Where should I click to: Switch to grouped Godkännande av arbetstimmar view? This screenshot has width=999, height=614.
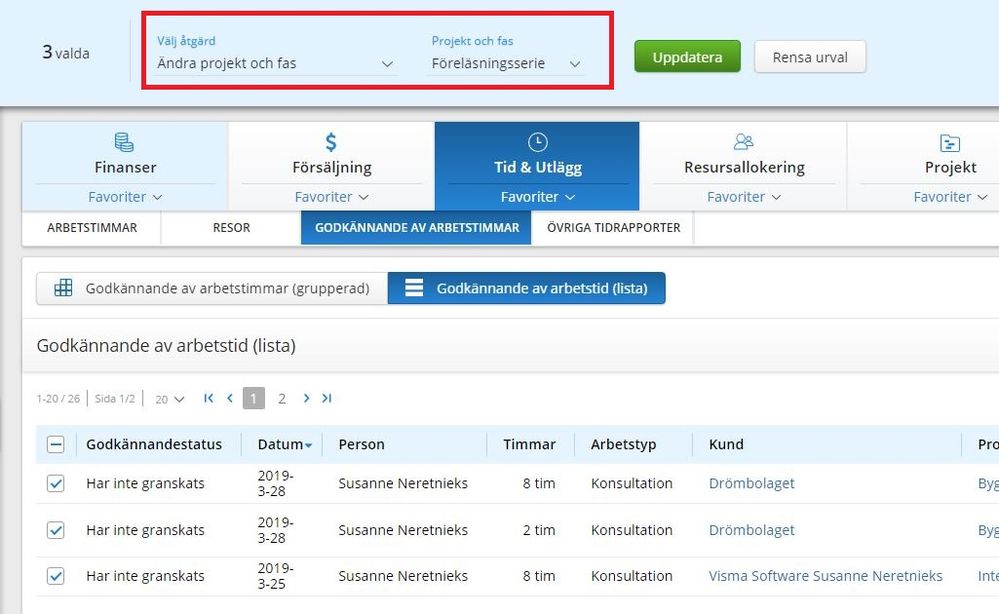coord(212,289)
